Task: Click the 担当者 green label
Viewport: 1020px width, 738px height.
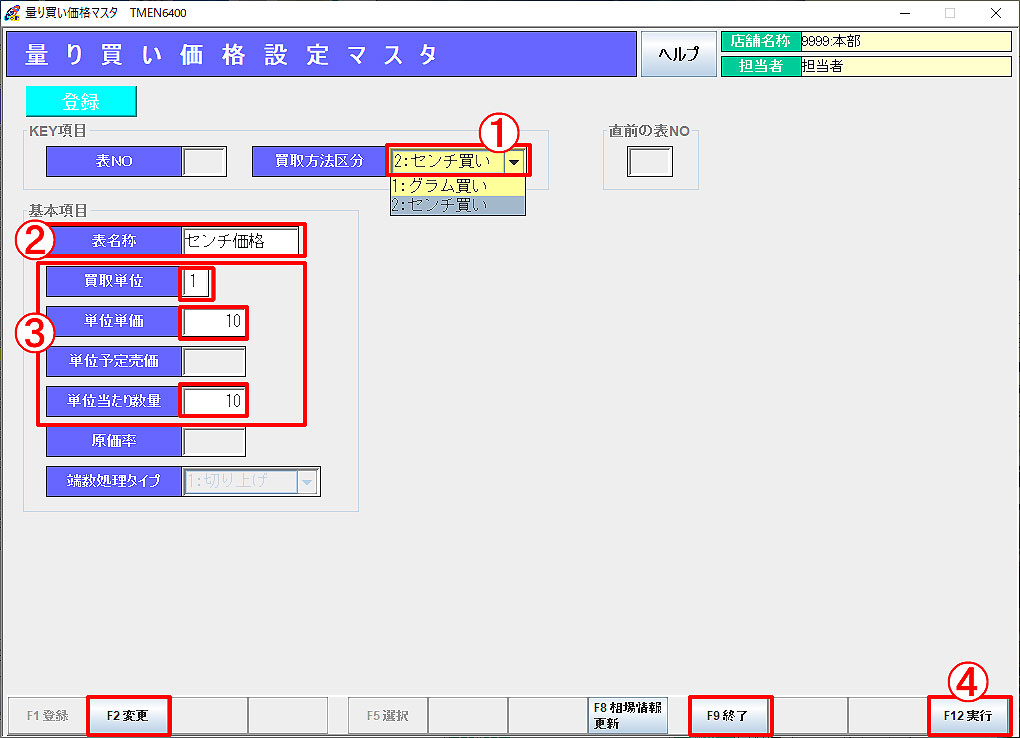Action: point(760,66)
